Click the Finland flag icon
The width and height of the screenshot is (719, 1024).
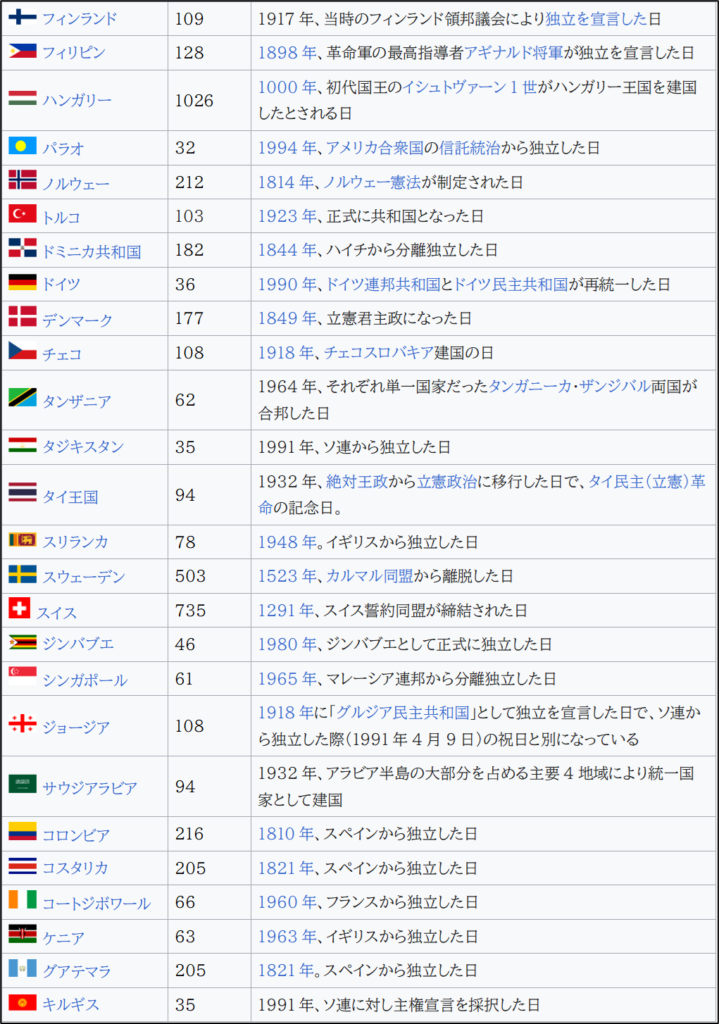(22, 17)
